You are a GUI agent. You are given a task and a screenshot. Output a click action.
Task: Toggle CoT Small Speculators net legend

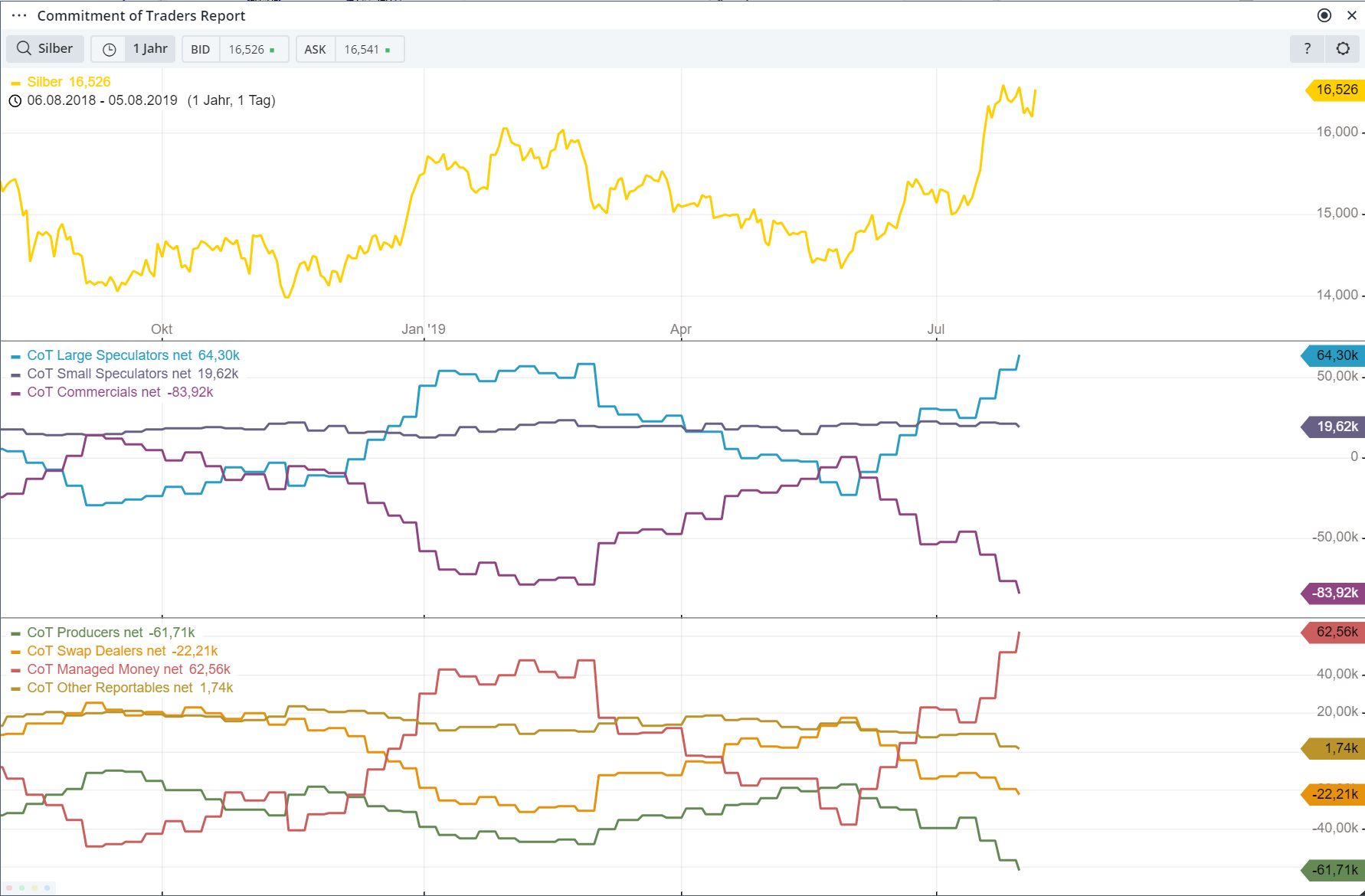pyautogui.click(x=125, y=374)
